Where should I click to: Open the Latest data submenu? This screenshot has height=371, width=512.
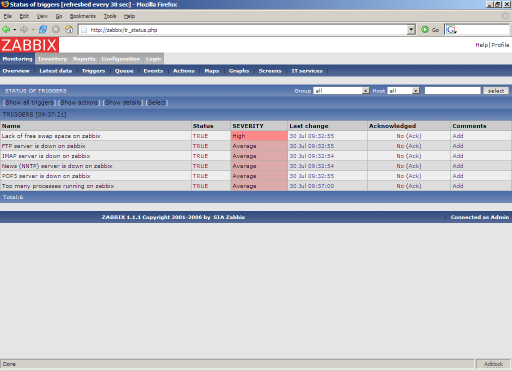56,71
